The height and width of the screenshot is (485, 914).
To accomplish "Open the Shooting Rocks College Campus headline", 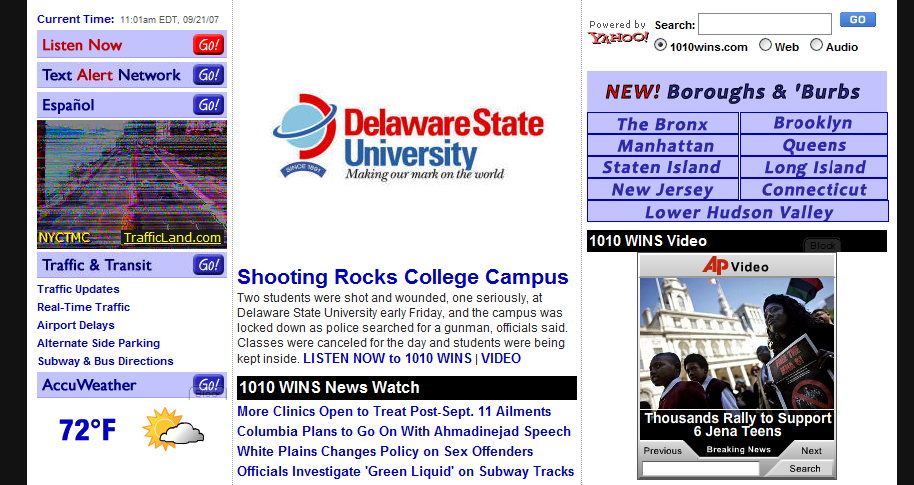I will [x=402, y=277].
